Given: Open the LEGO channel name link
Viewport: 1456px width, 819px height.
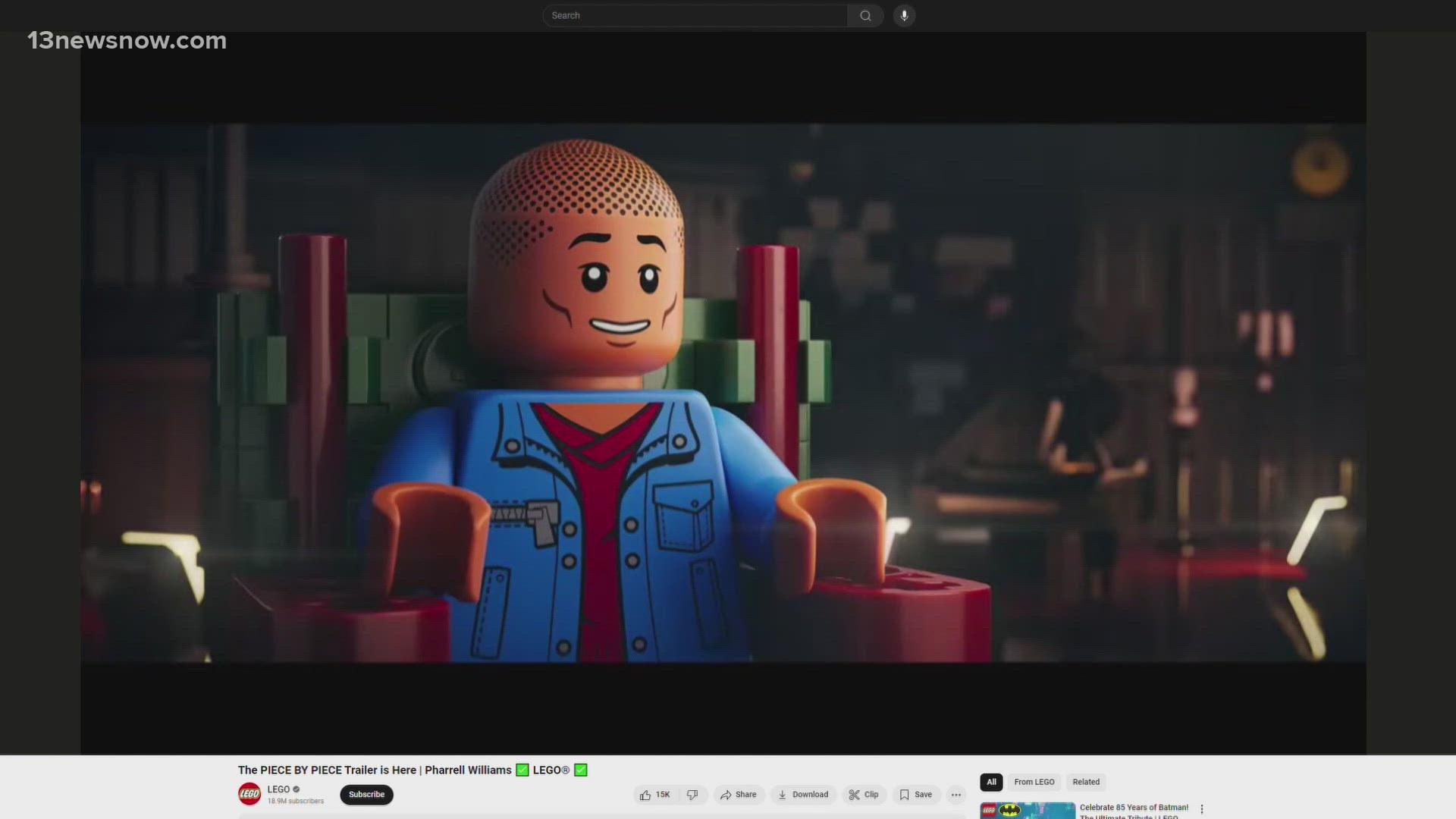Looking at the screenshot, I should [278, 789].
